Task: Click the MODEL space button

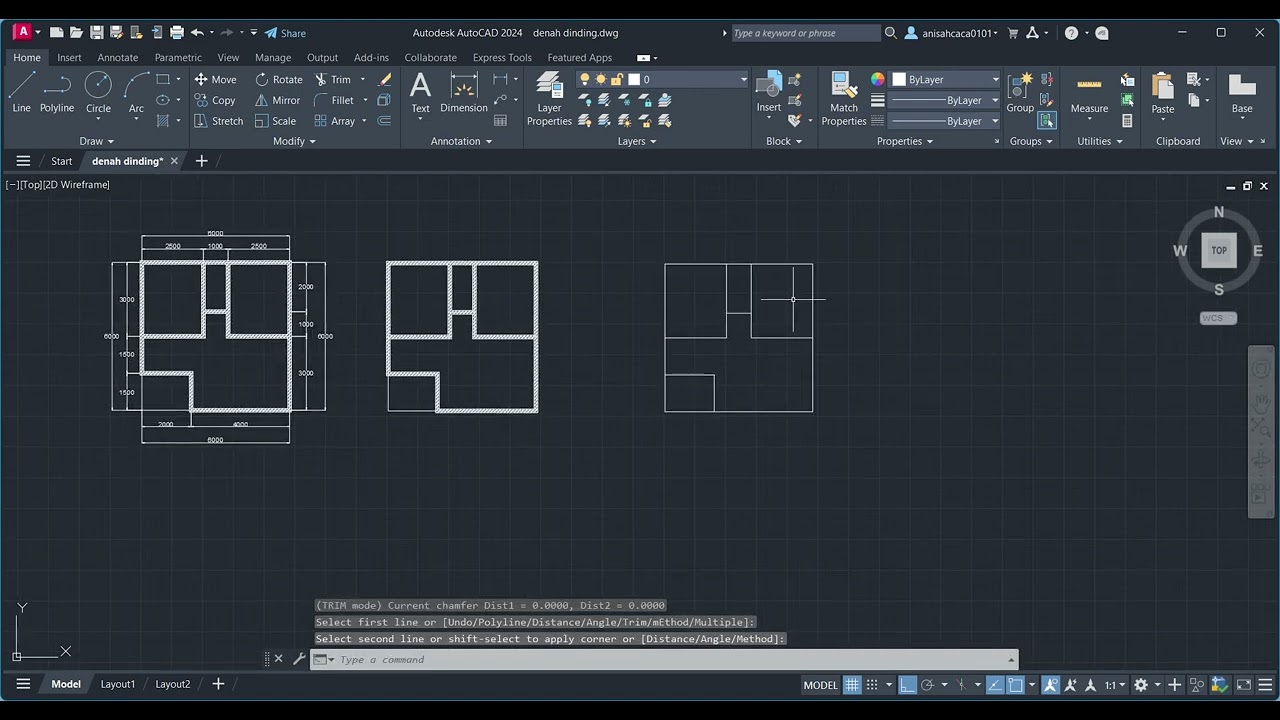Action: coord(820,685)
